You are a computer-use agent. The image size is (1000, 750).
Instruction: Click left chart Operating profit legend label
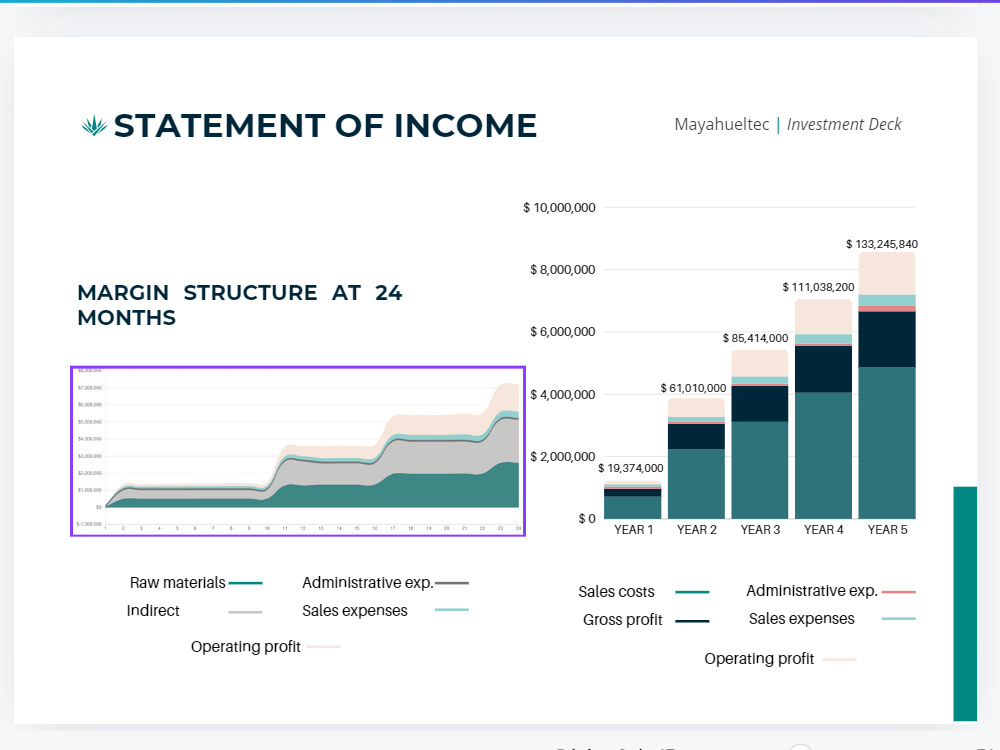(246, 646)
